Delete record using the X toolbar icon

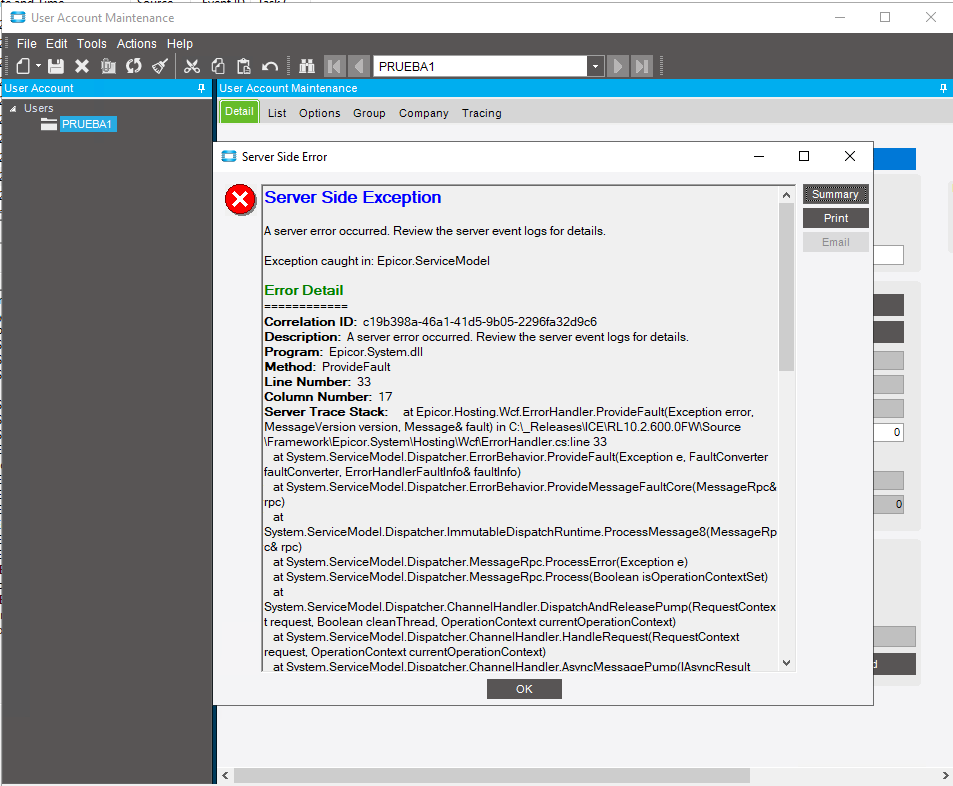pos(82,66)
